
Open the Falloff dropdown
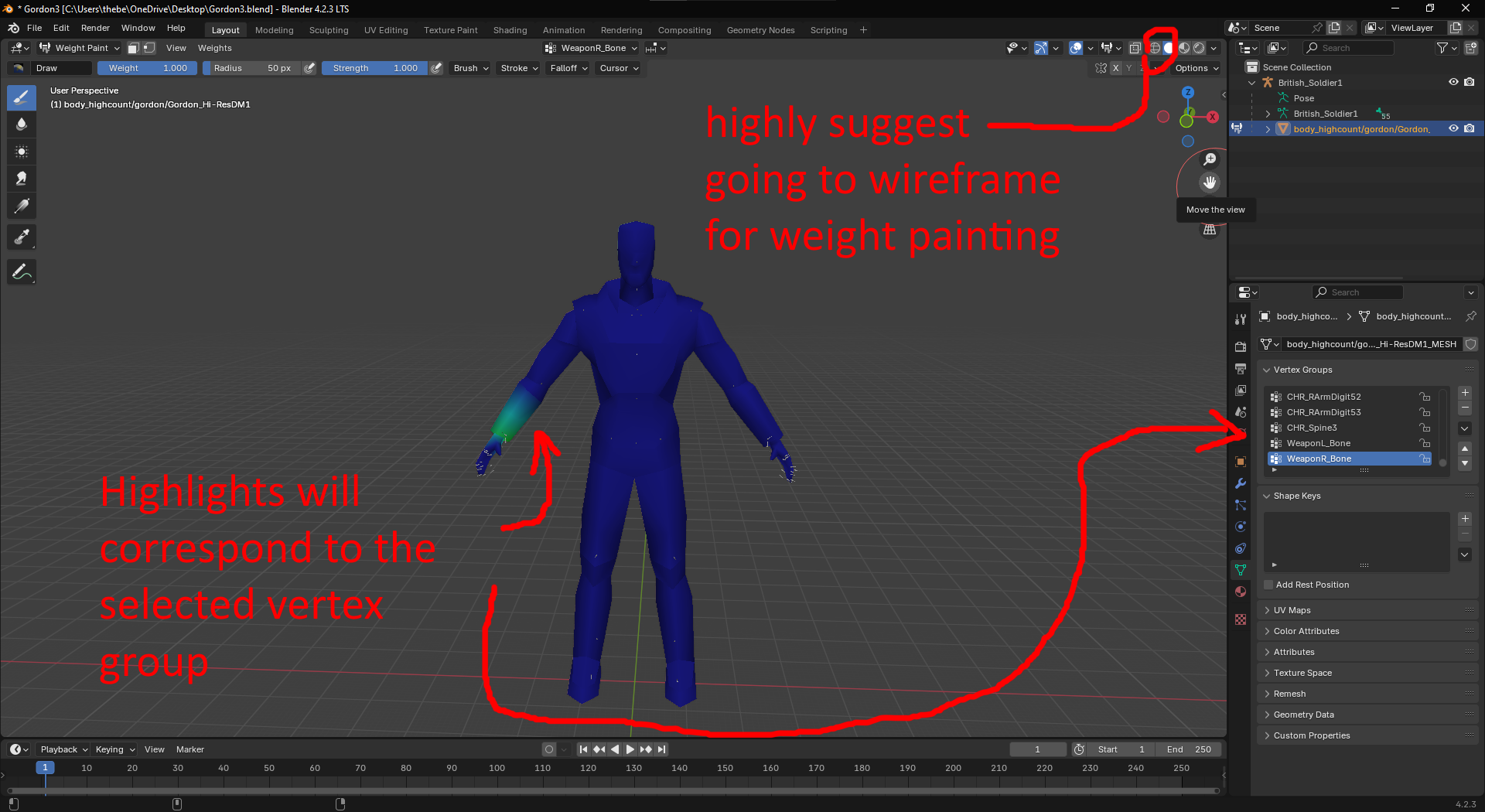coord(568,68)
